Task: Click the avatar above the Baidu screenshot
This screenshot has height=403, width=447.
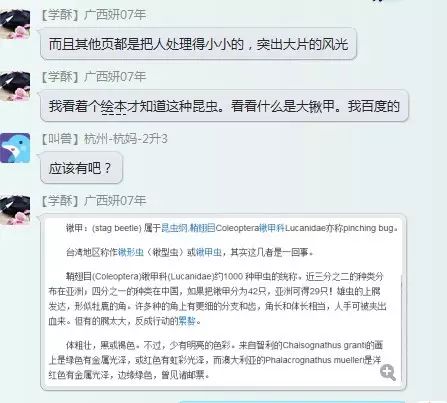Action: pos(15,210)
